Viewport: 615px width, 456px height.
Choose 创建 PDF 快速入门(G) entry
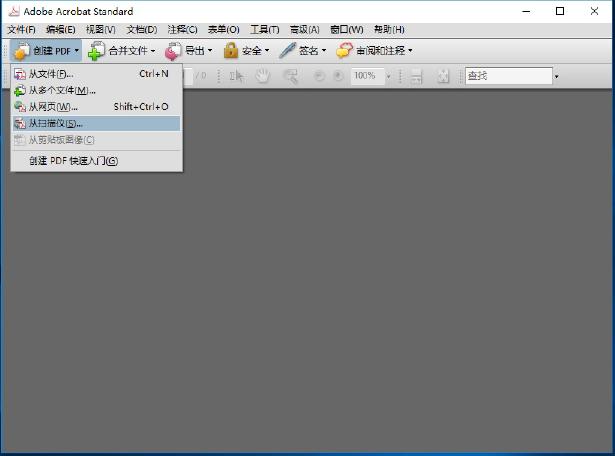pyautogui.click(x=96, y=161)
